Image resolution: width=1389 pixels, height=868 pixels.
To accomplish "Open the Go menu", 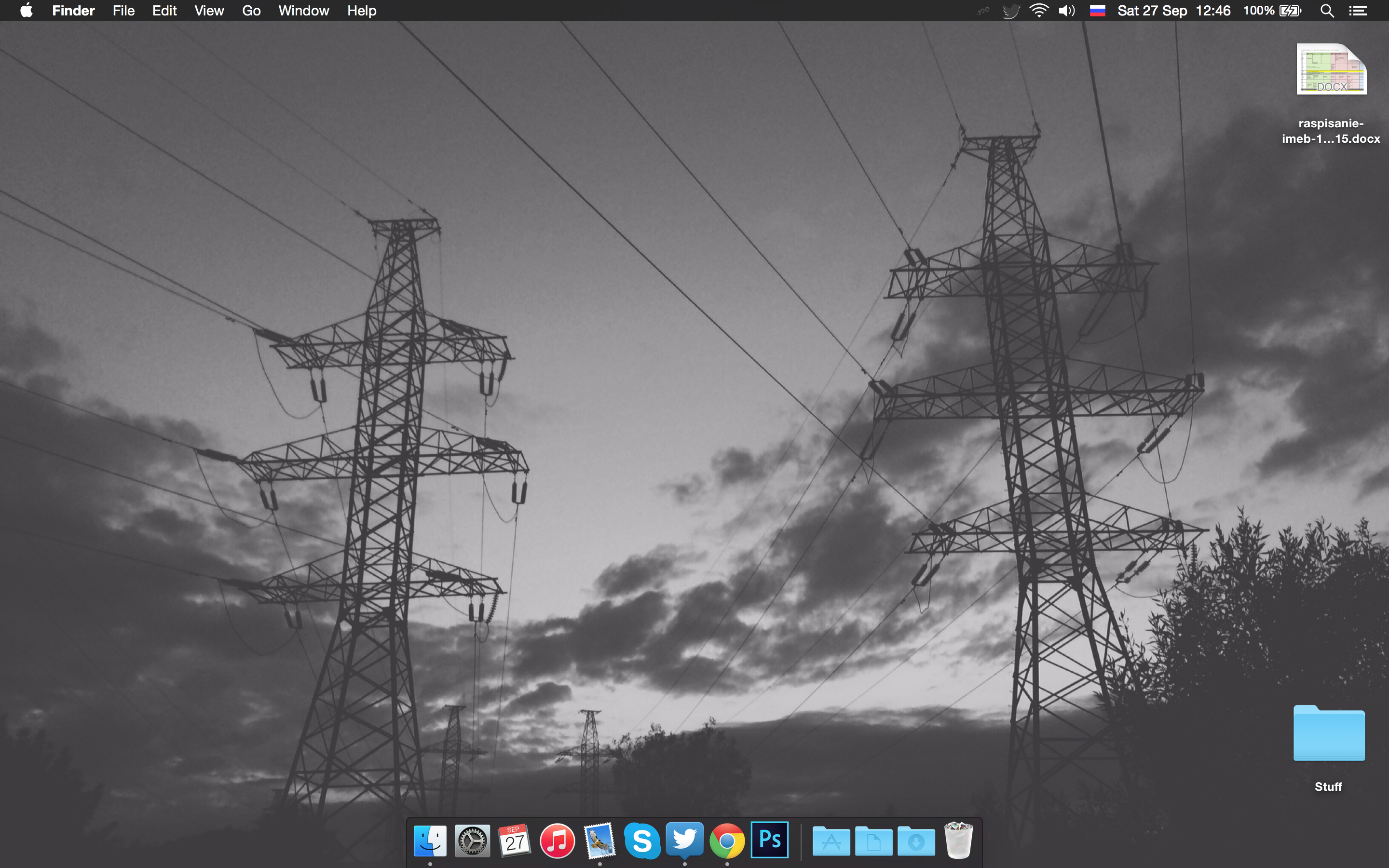I will [251, 10].
